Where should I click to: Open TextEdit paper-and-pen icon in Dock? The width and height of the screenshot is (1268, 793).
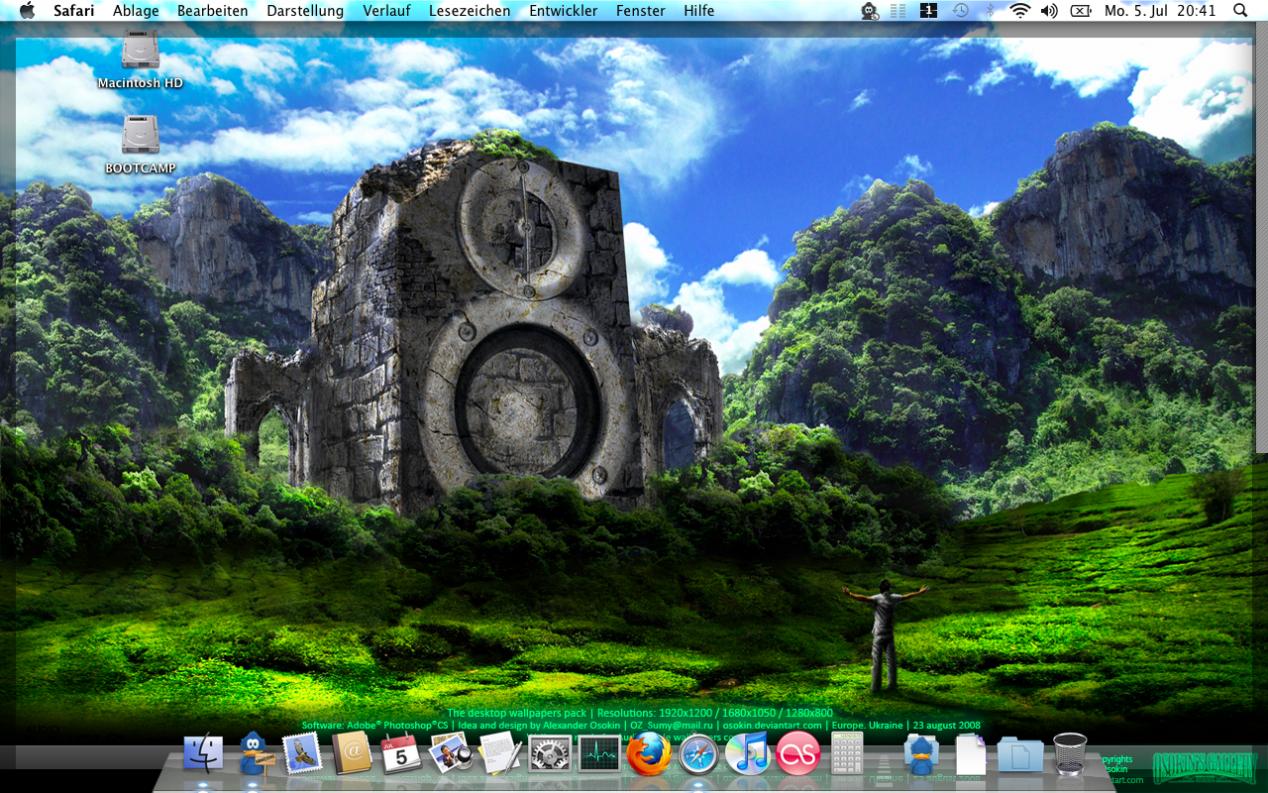pyautogui.click(x=500, y=753)
